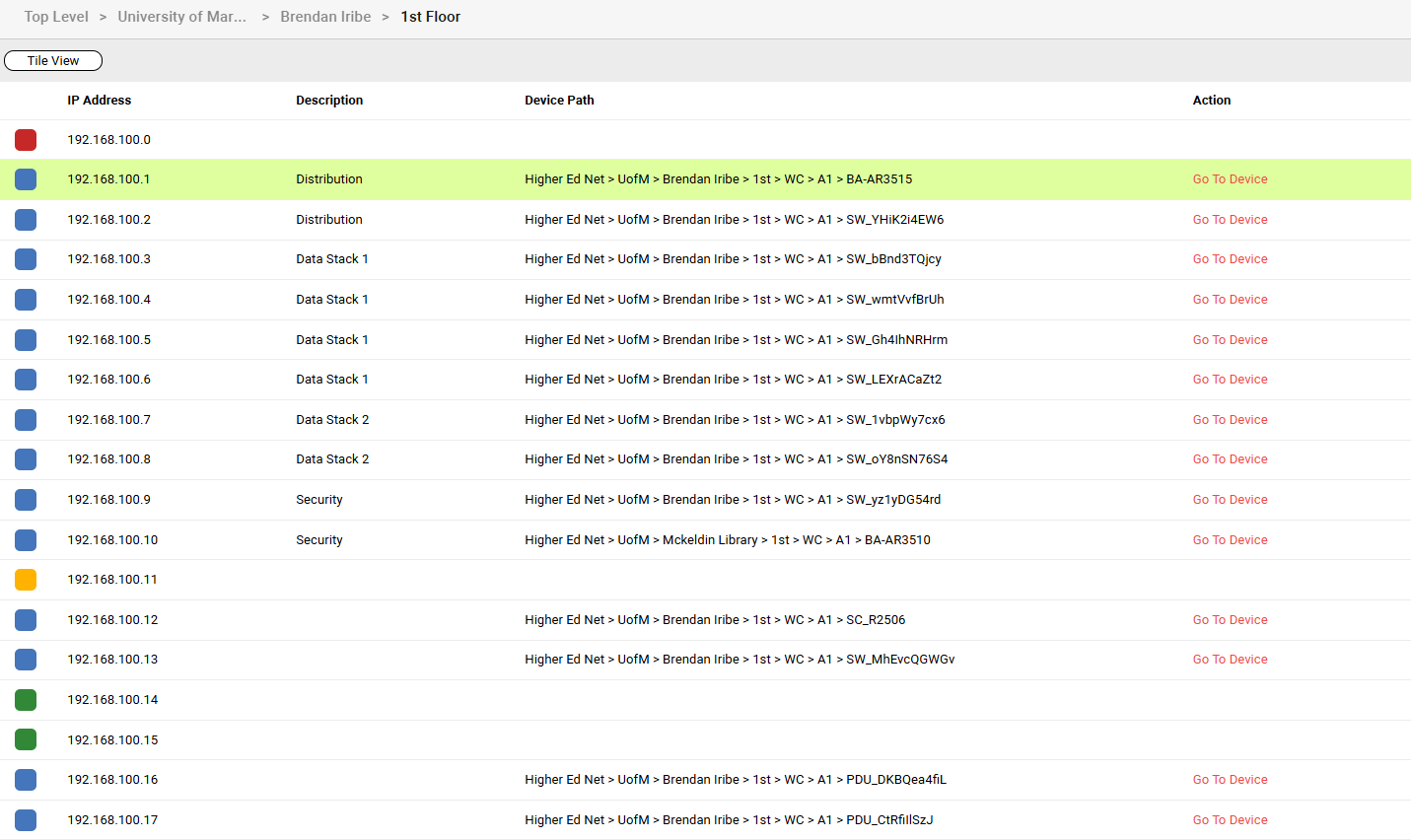Click the blue status icon for 192.168.100.1
Image resolution: width=1411 pixels, height=840 pixels.
(26, 179)
